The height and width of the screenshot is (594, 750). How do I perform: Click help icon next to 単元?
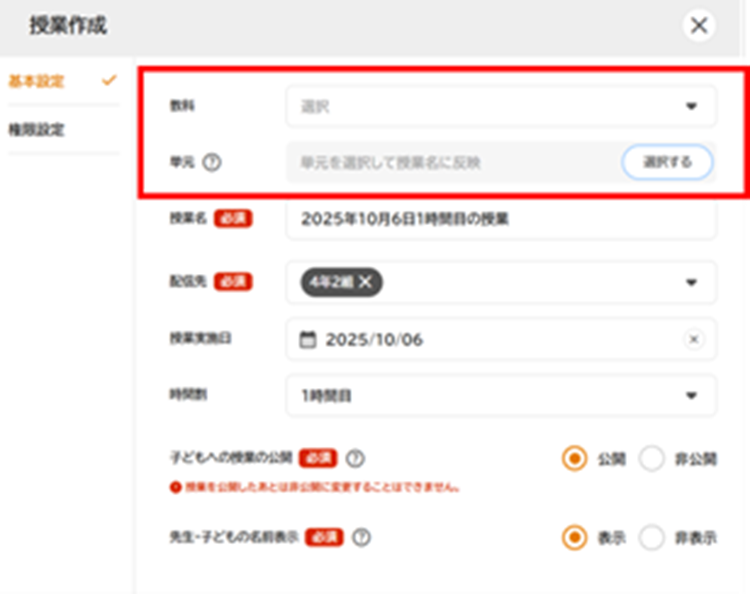point(211,162)
